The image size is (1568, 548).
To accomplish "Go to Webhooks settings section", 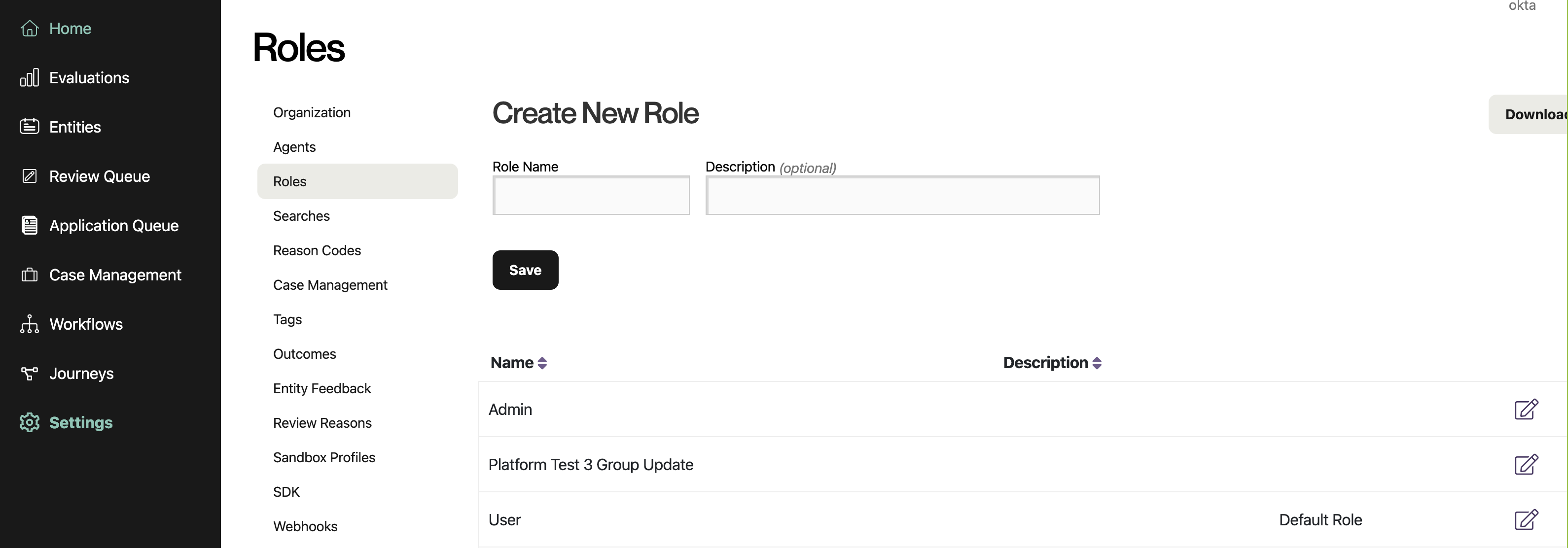I will 305,527.
